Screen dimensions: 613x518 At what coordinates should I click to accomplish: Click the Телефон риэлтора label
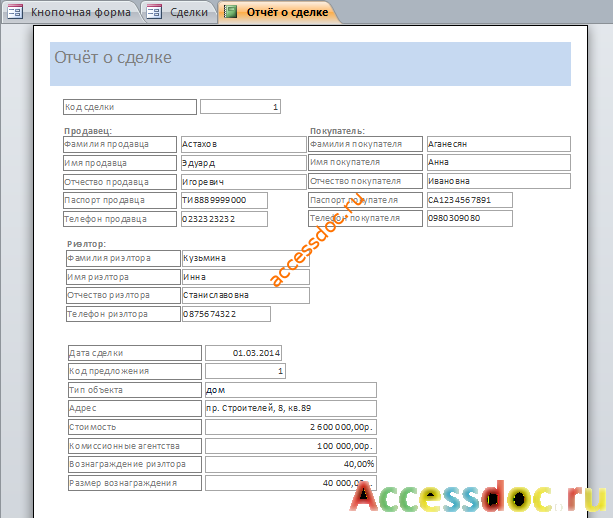click(x=124, y=314)
